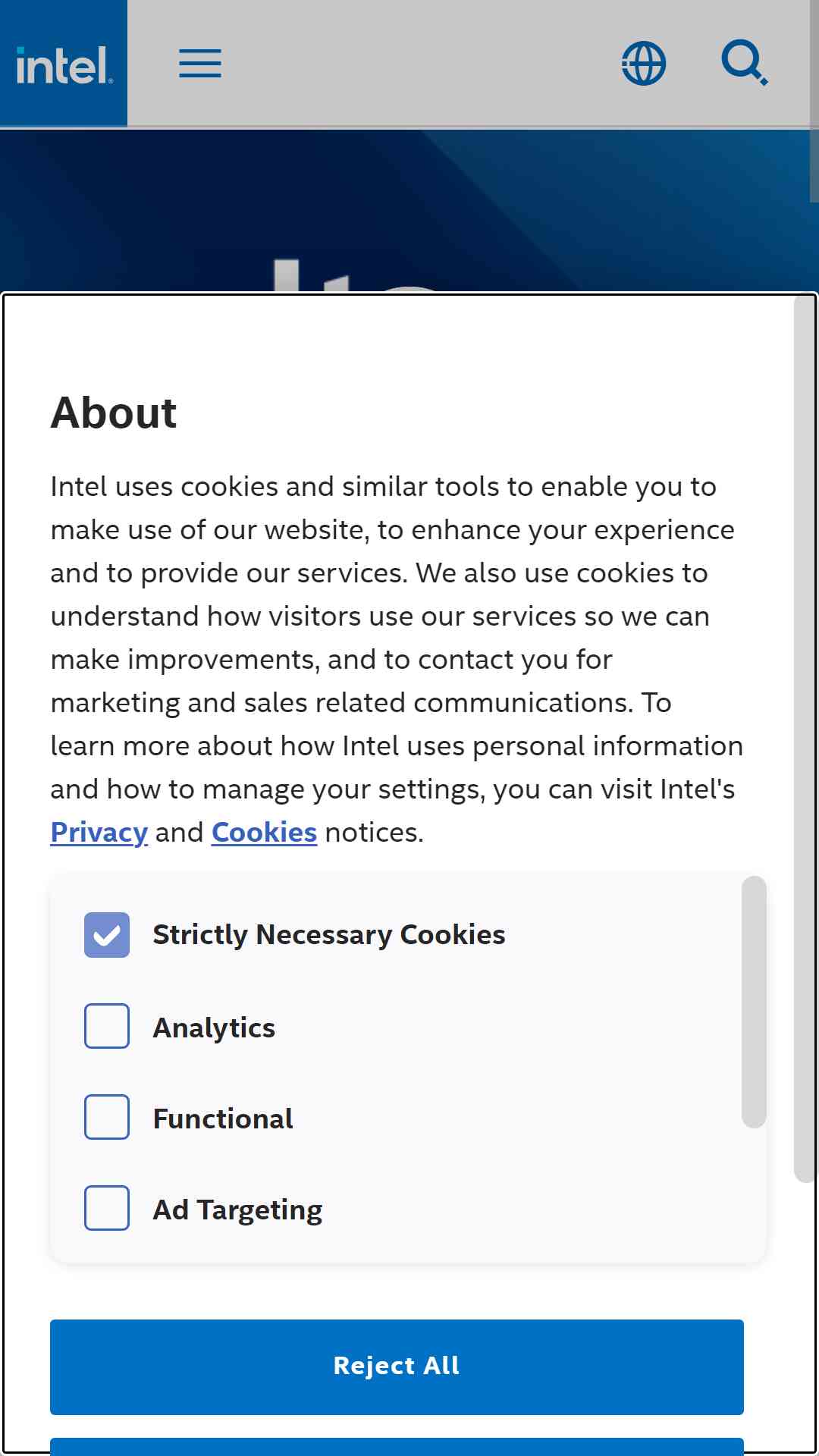Select the Analytics label text
819x1456 pixels.
[214, 1028]
